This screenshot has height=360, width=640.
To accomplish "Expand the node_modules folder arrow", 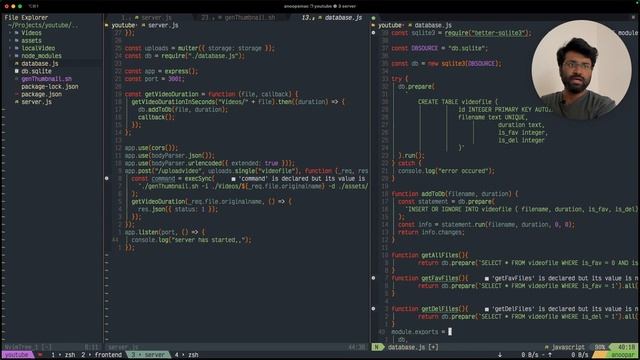I will 10,56.
